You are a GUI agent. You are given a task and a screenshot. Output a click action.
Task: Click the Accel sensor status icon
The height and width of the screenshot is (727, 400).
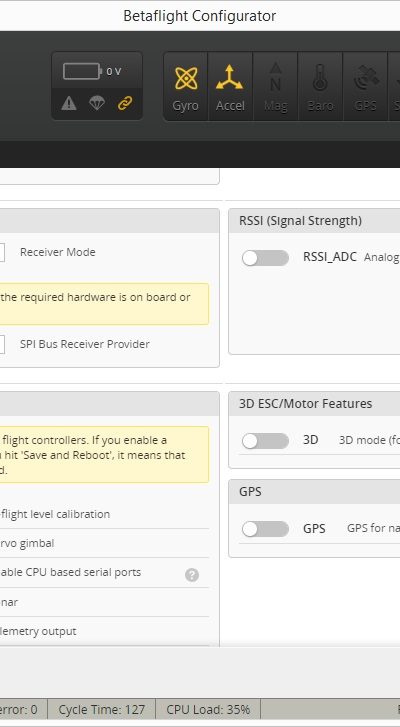(x=230, y=87)
